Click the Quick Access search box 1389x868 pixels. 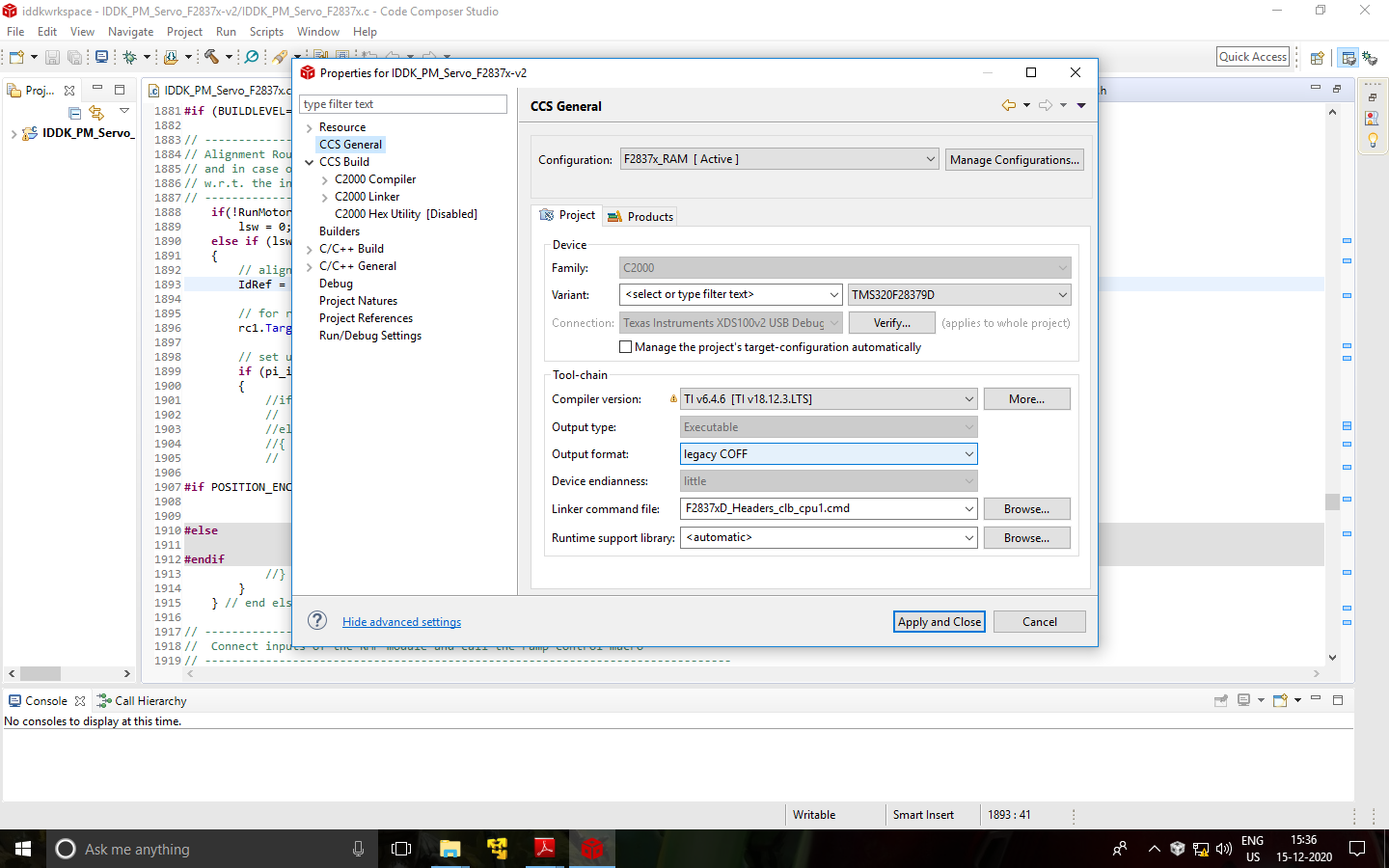[x=1253, y=57]
